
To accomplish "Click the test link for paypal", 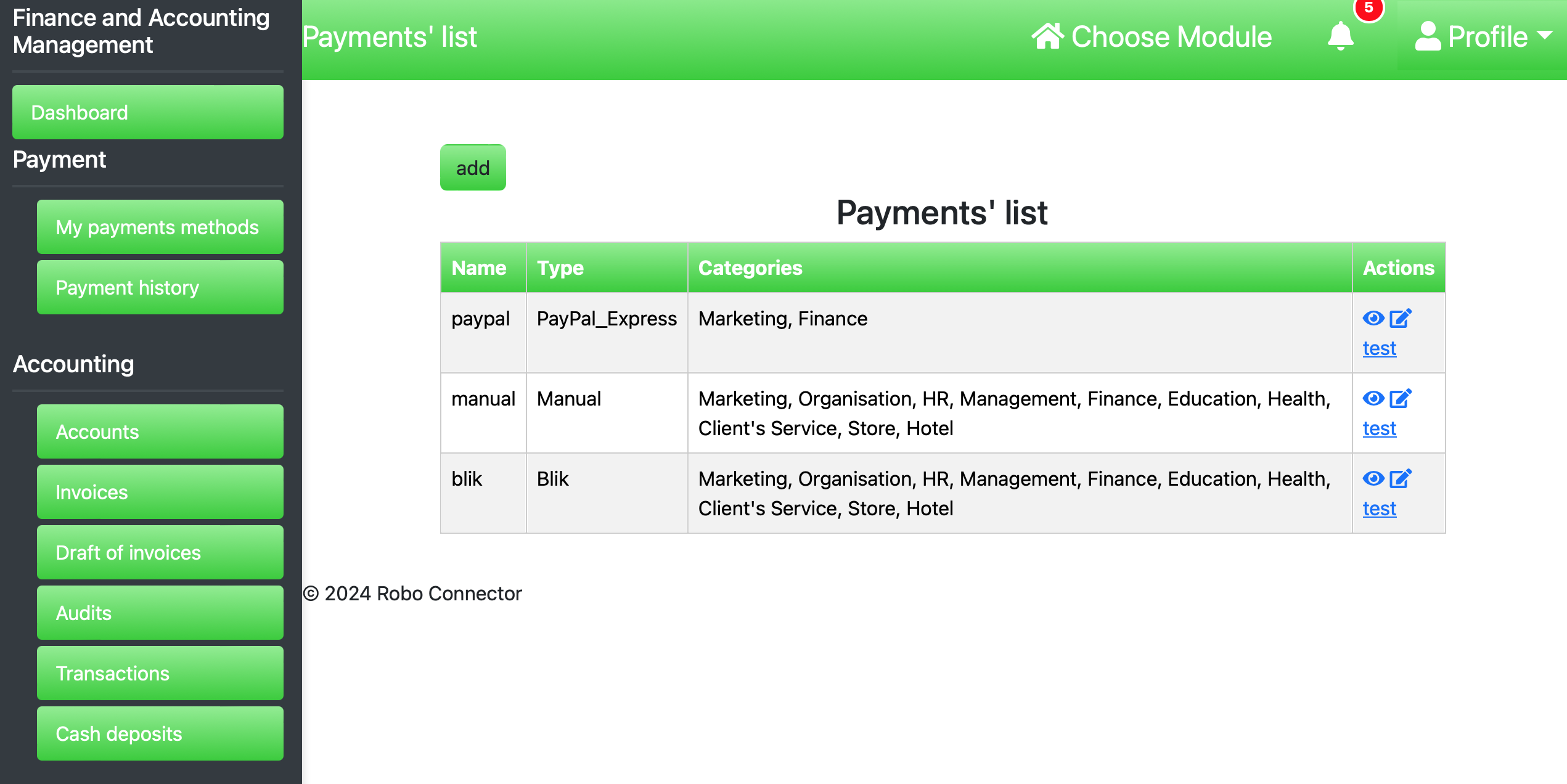I will (1379, 348).
